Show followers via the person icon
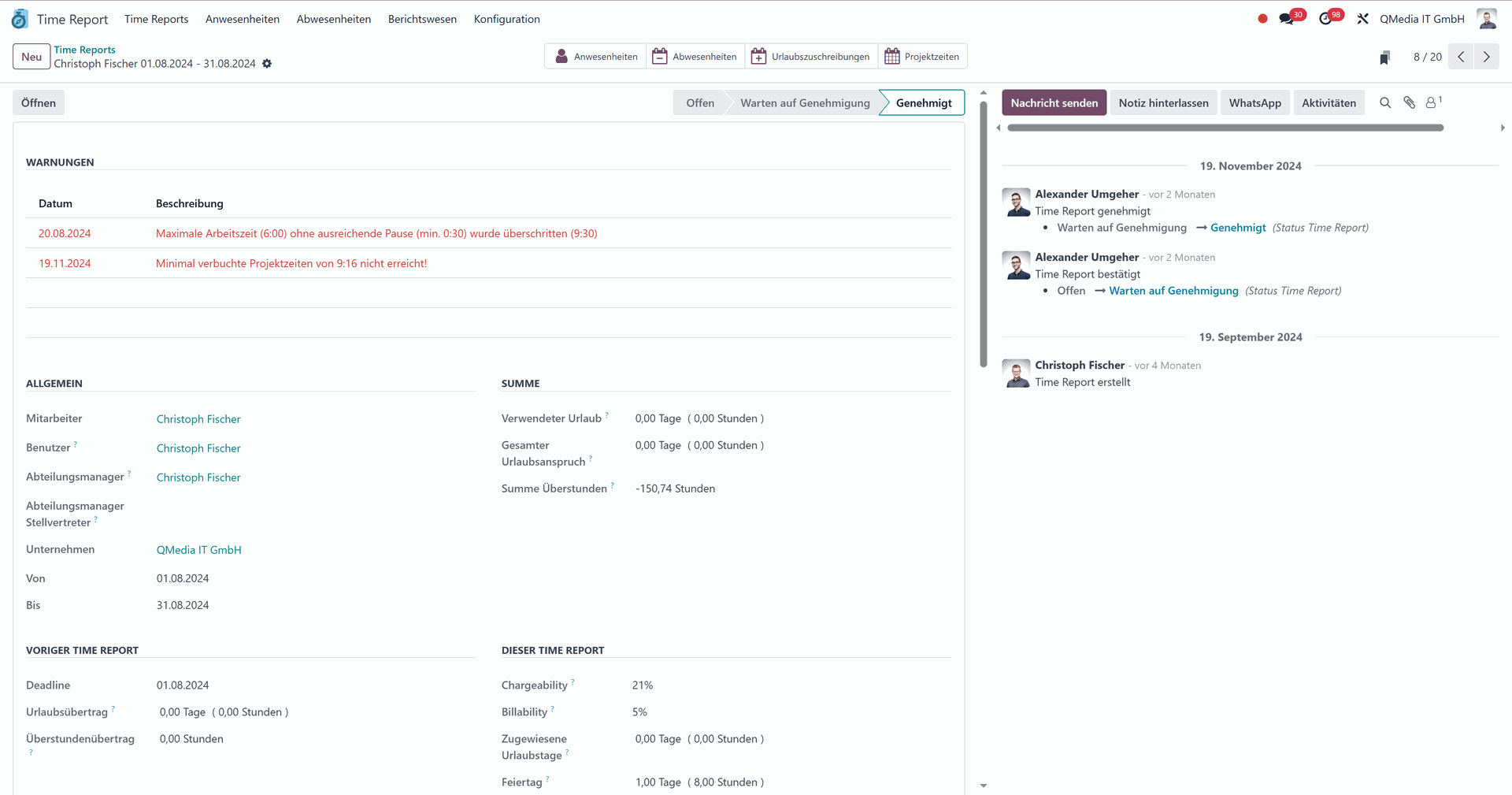1512x795 pixels. (x=1432, y=103)
